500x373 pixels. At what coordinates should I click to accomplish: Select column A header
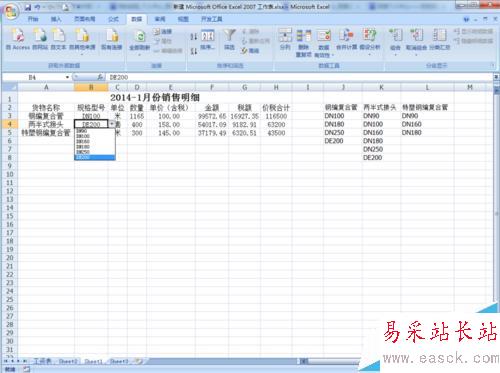(x=46, y=87)
